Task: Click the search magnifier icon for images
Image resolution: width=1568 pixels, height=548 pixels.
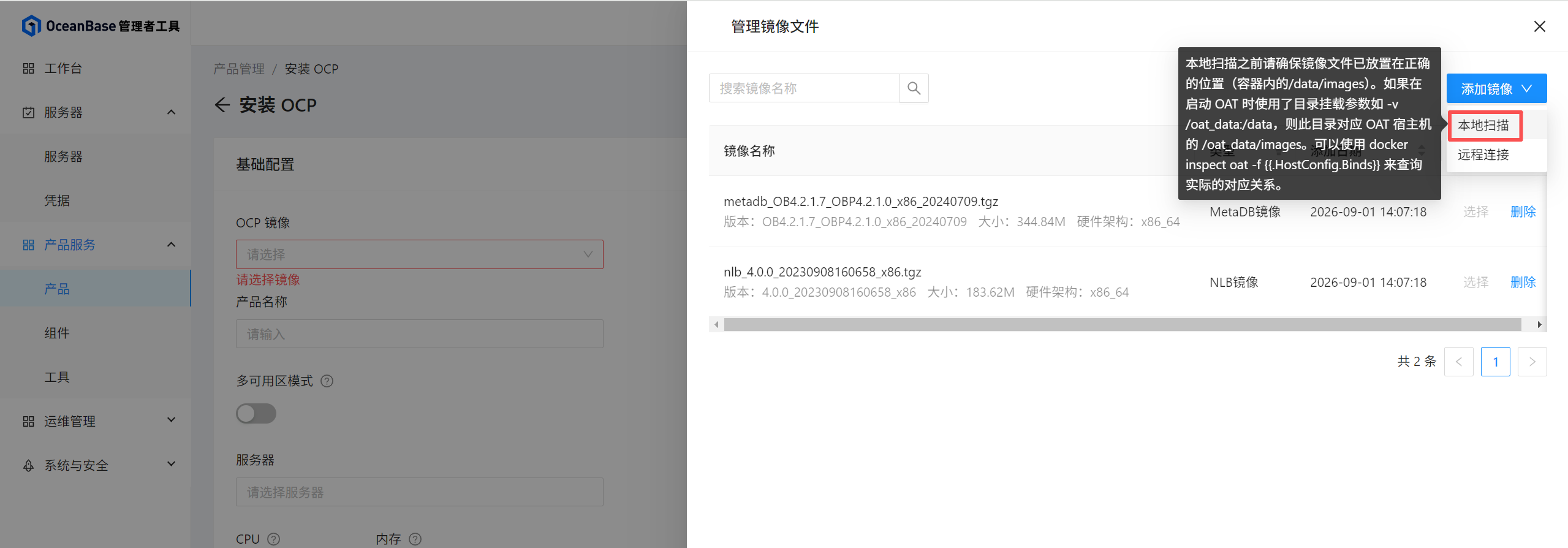Action: coord(914,88)
